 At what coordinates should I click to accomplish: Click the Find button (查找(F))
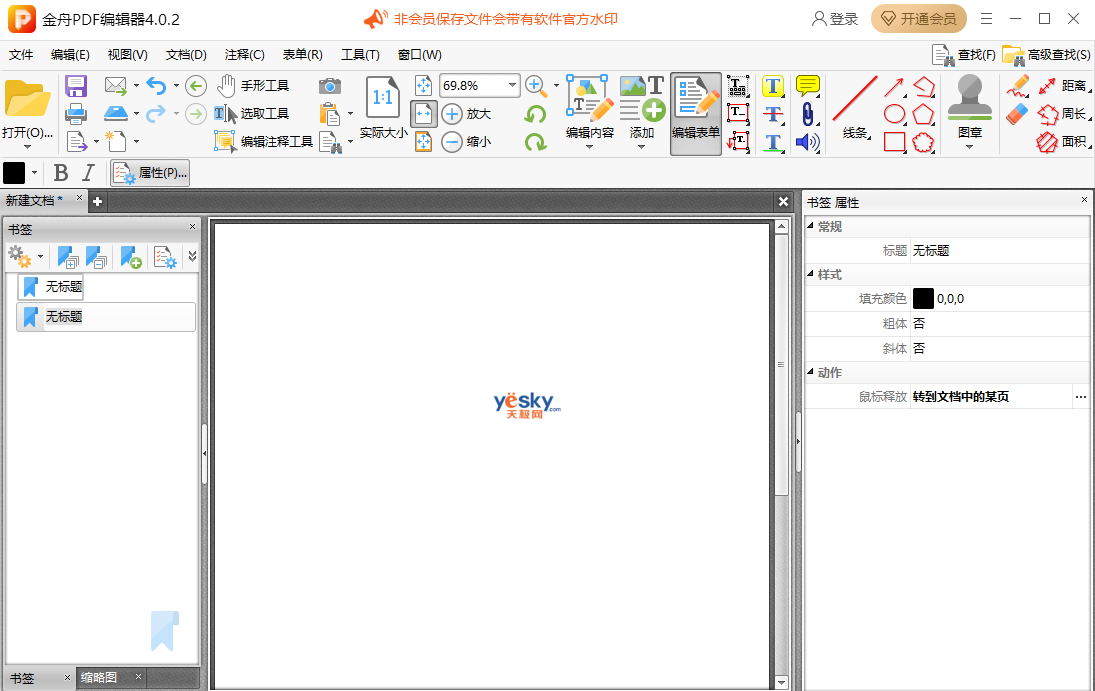pyautogui.click(x=964, y=54)
